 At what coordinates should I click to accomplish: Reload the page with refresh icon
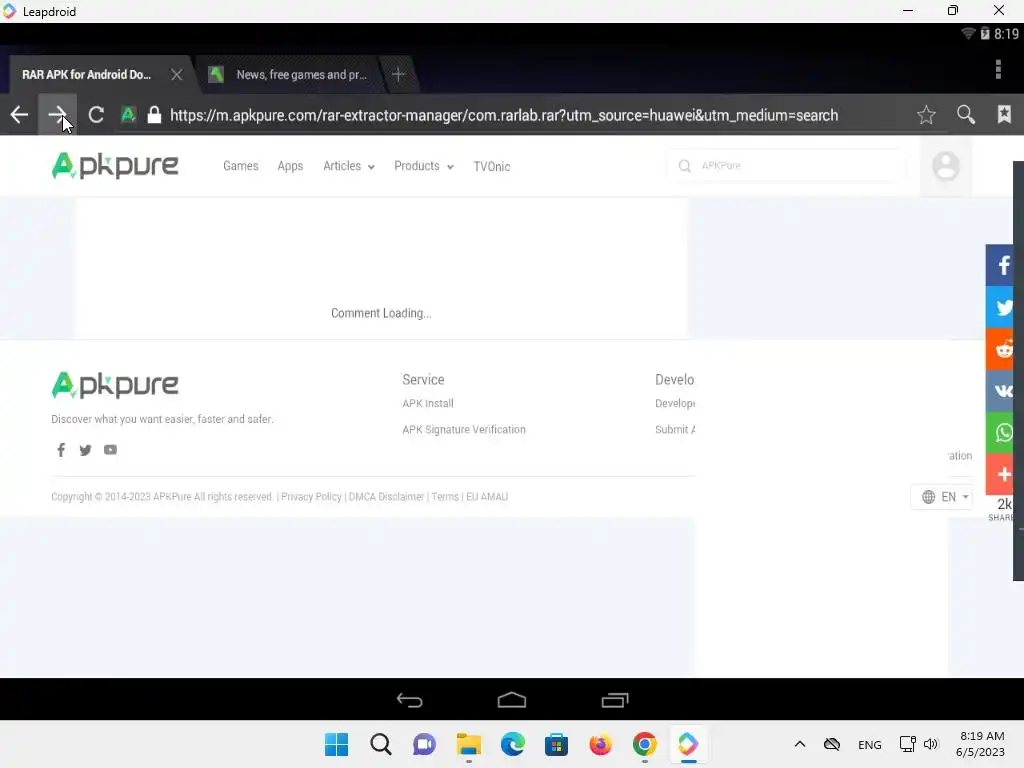pyautogui.click(x=96, y=115)
